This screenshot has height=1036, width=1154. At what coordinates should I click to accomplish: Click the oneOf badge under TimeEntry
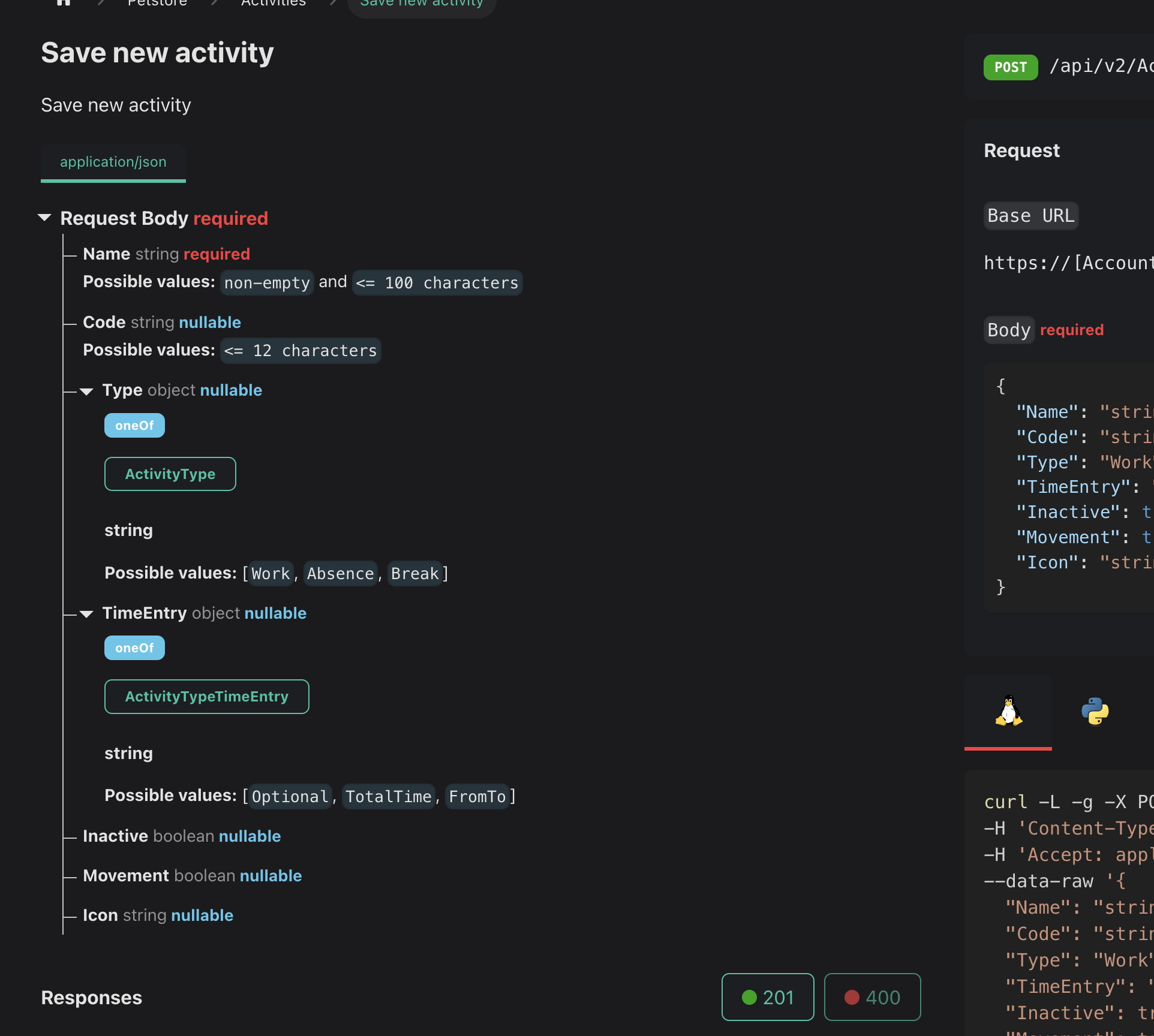click(134, 648)
